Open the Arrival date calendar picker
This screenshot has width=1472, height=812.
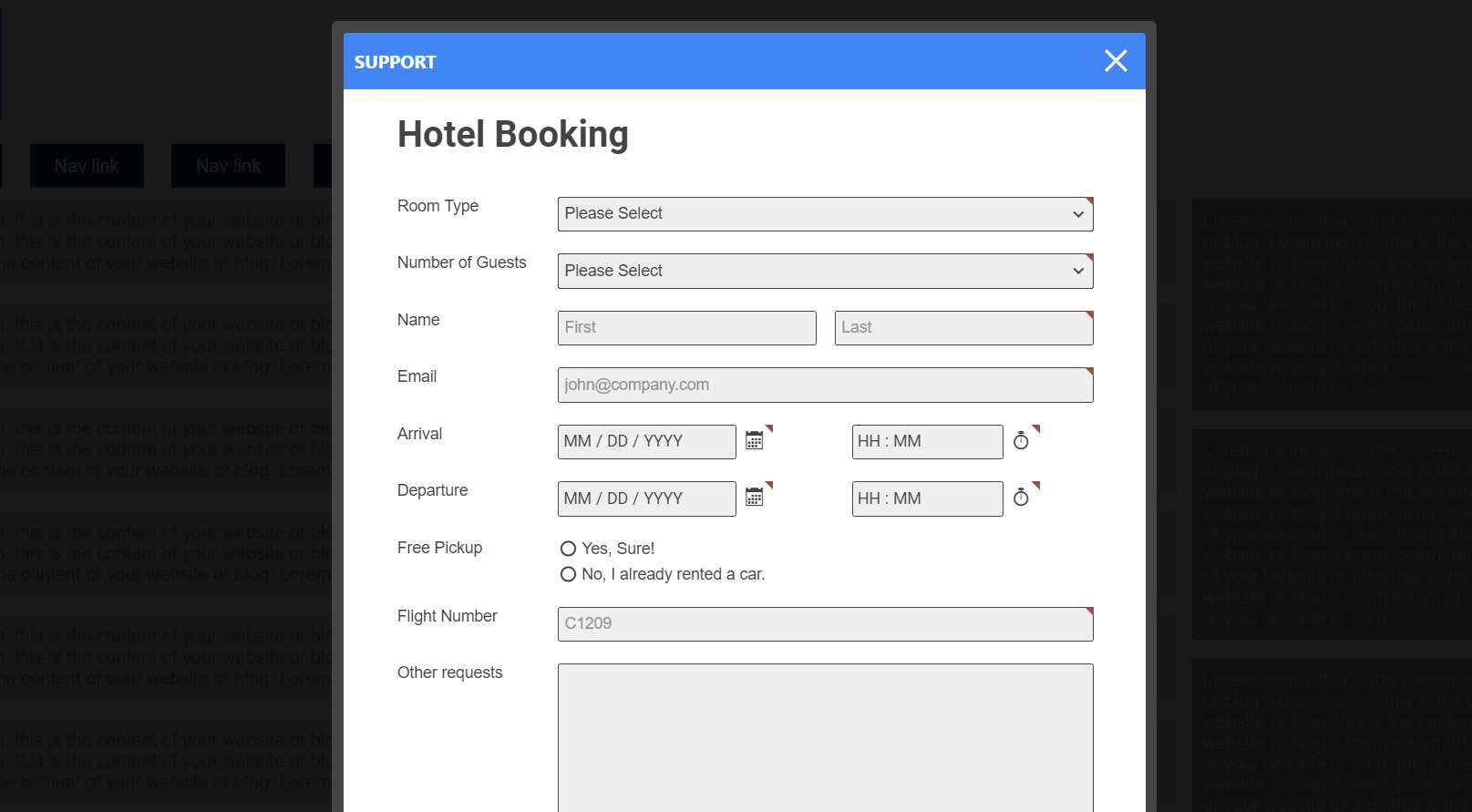point(754,441)
